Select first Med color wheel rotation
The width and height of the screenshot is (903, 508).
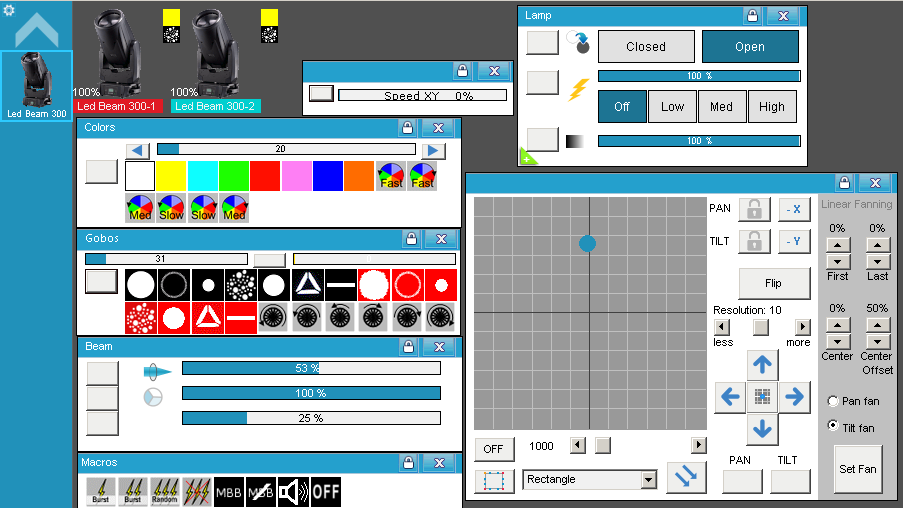pos(140,207)
